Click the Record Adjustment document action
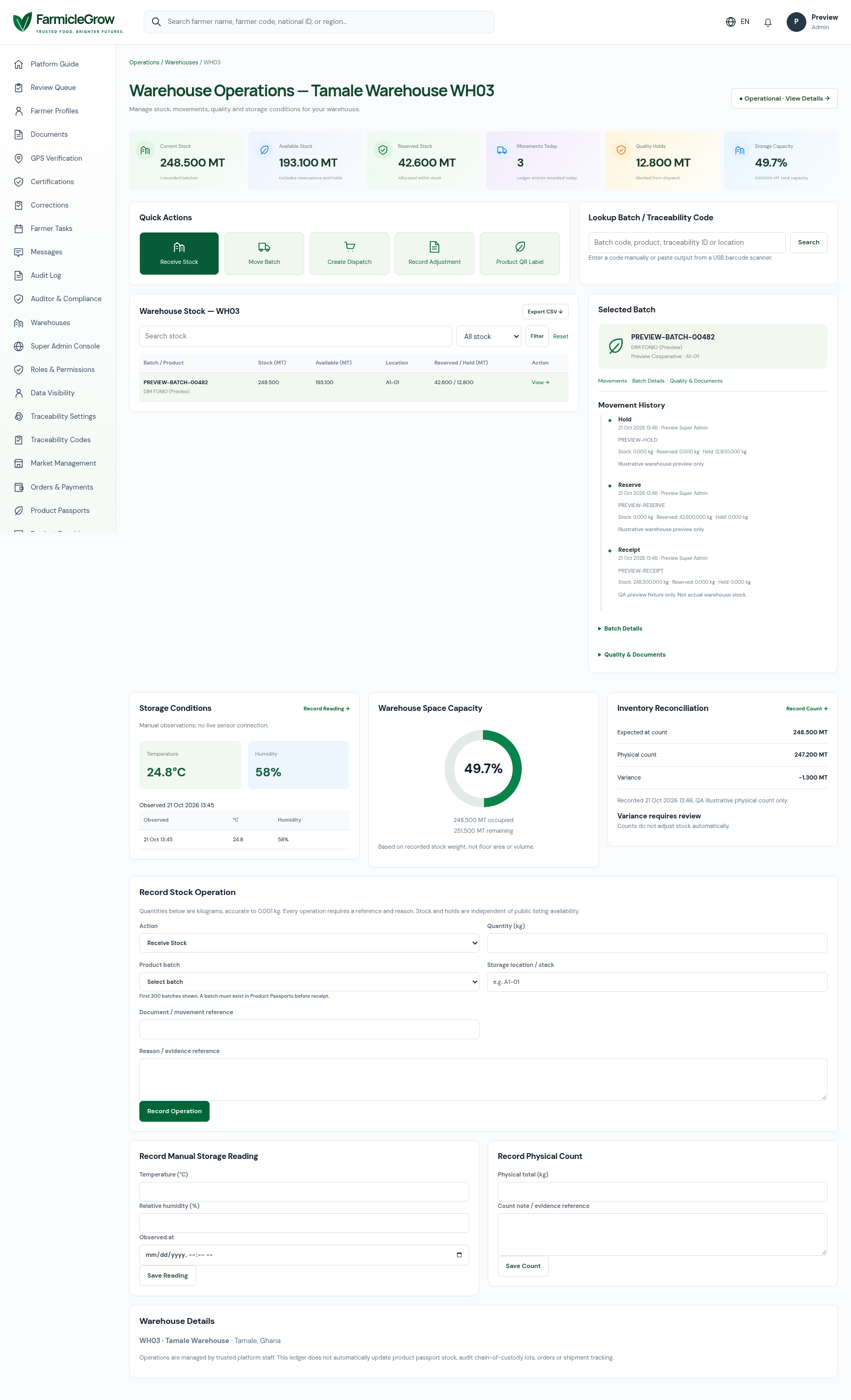The width and height of the screenshot is (851, 1400). (435, 253)
